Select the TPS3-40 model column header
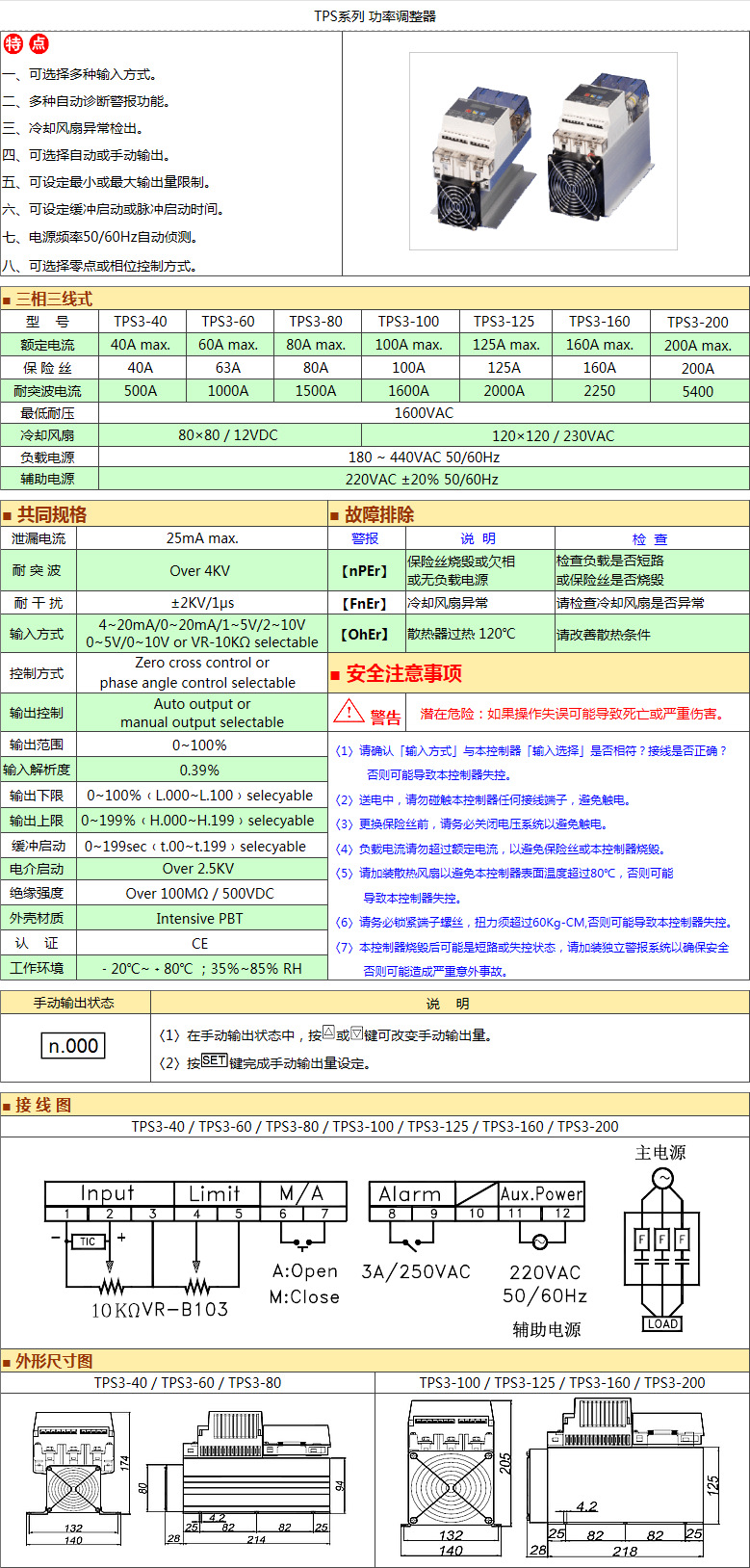750x1568 pixels. tap(141, 322)
